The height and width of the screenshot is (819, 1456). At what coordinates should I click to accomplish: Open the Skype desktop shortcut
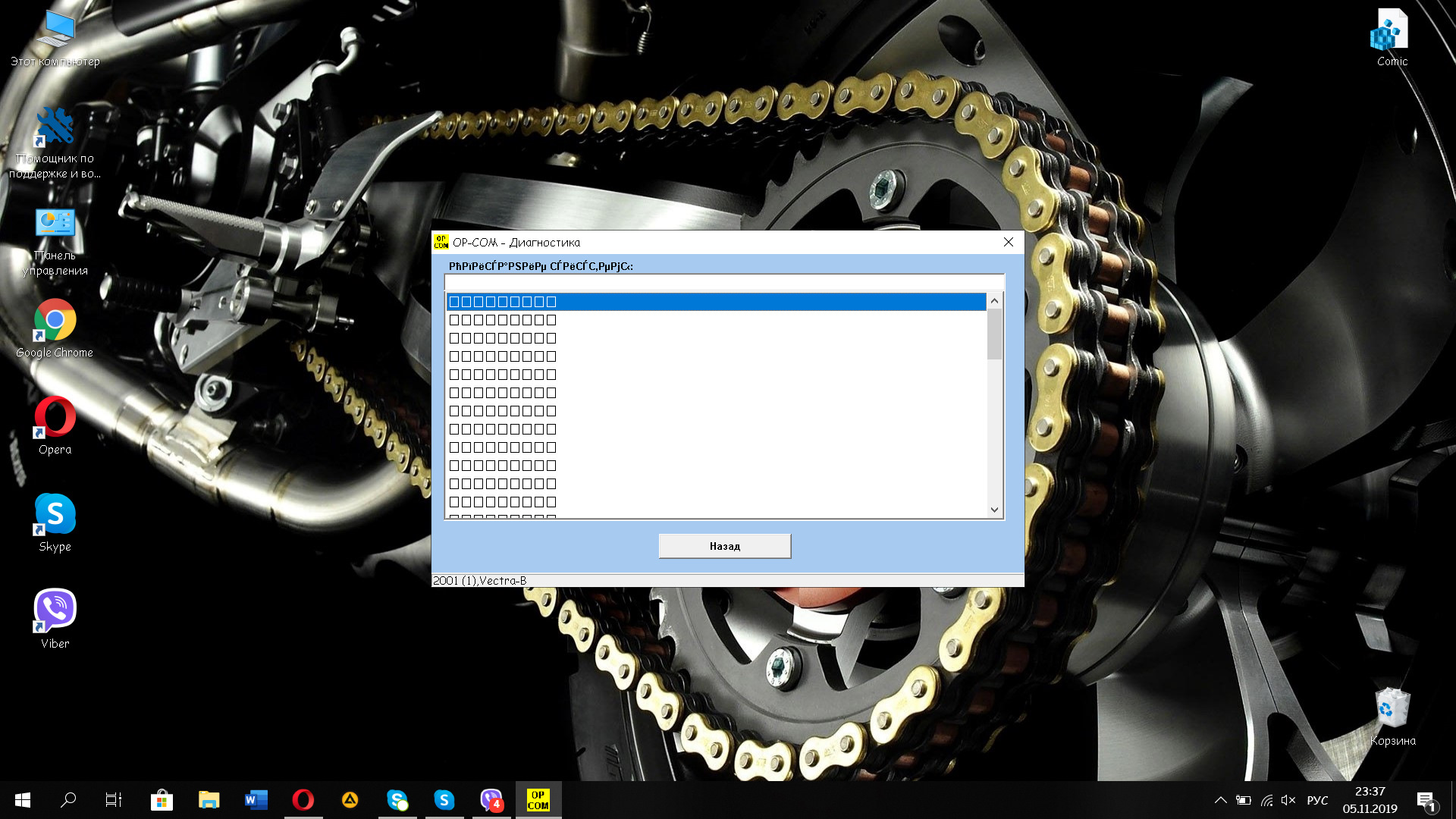[x=55, y=514]
